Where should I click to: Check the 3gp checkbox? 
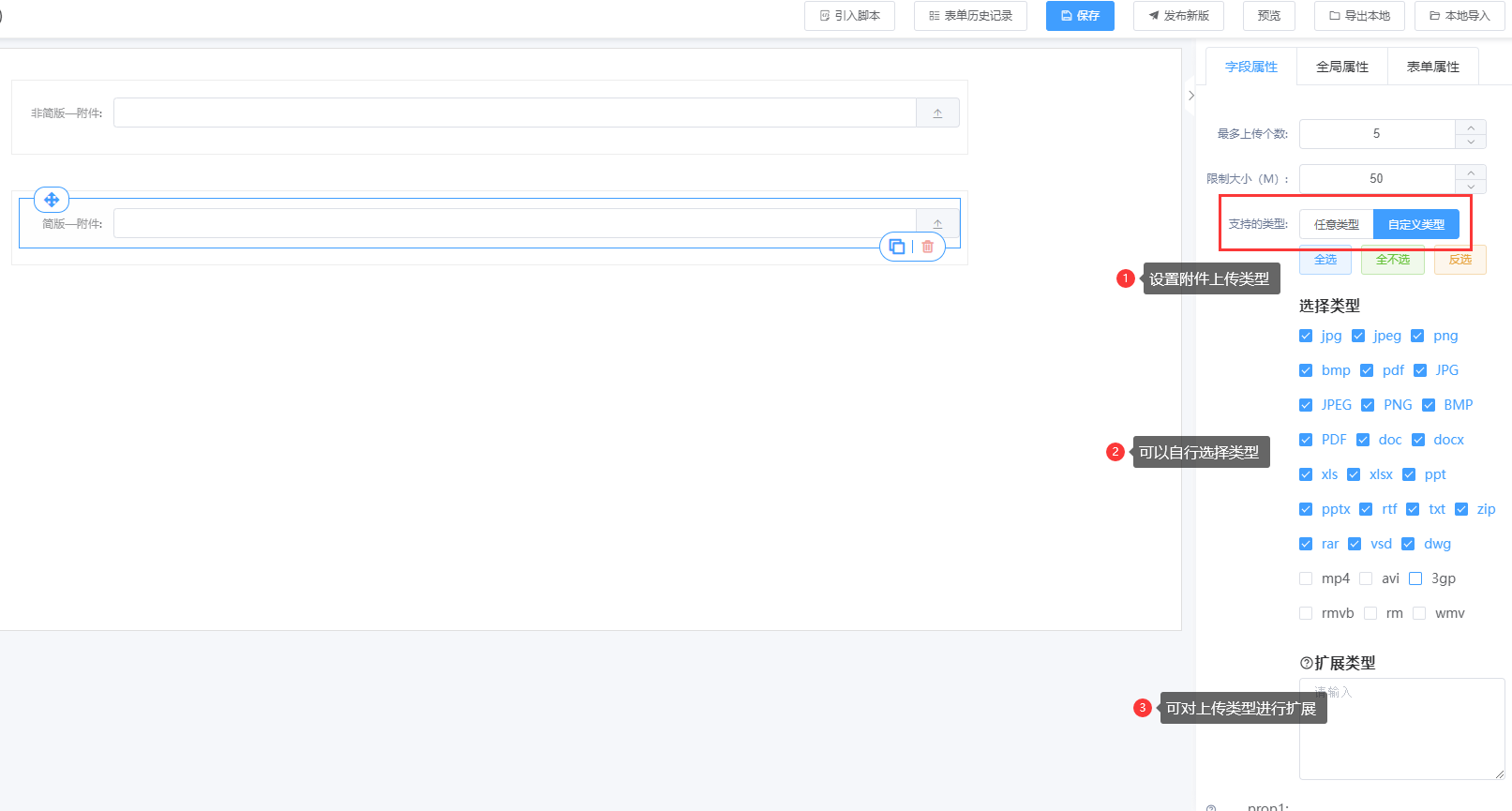1415,578
